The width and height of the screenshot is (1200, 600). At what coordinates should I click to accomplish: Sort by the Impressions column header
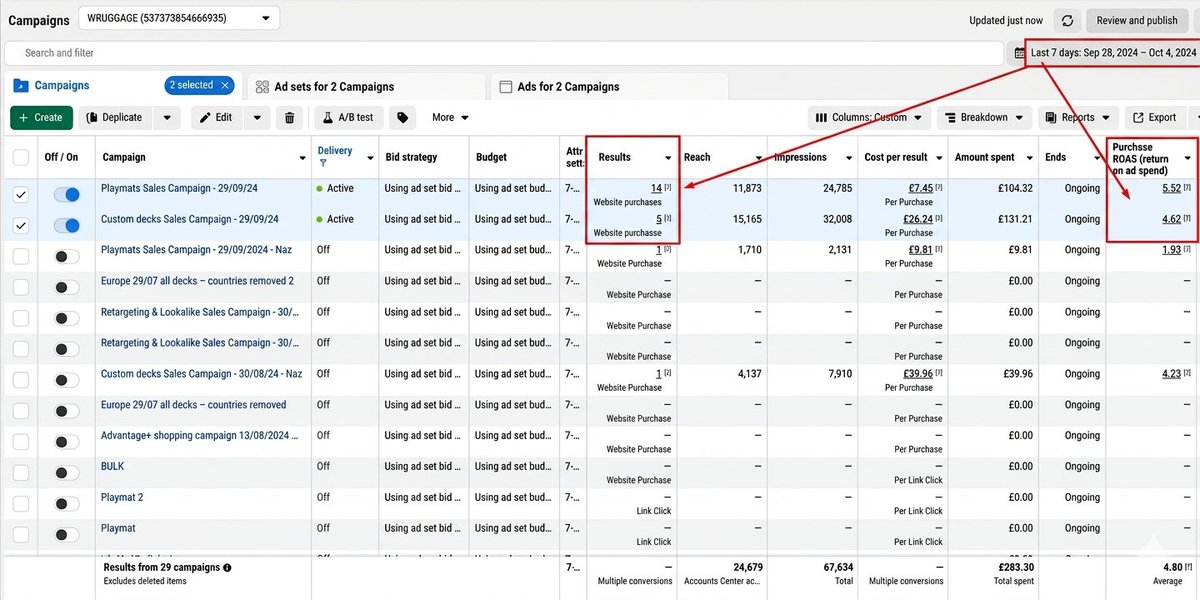click(x=800, y=157)
